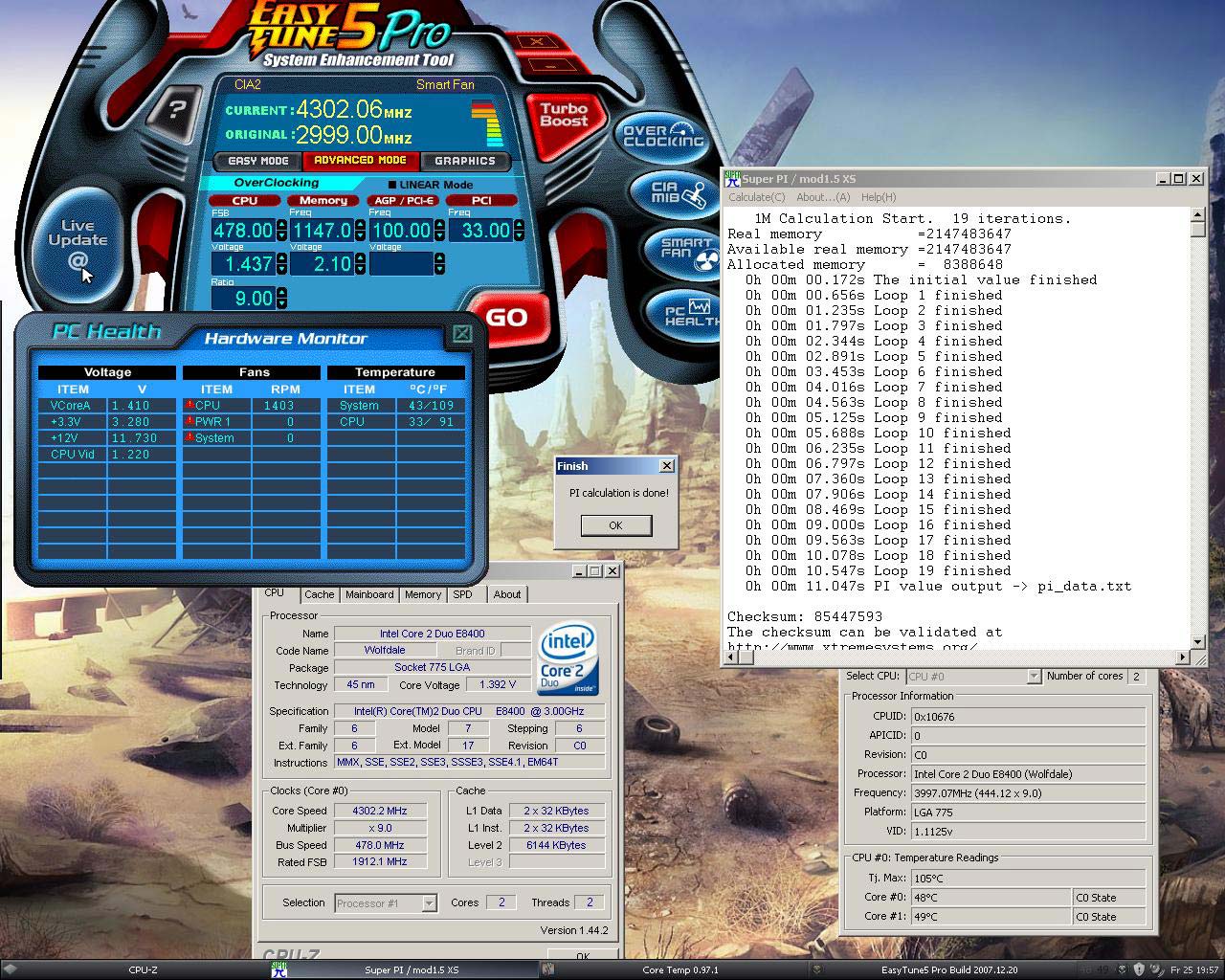Increase CPU Voltage with up arrow
1225x980 pixels.
click(x=281, y=258)
